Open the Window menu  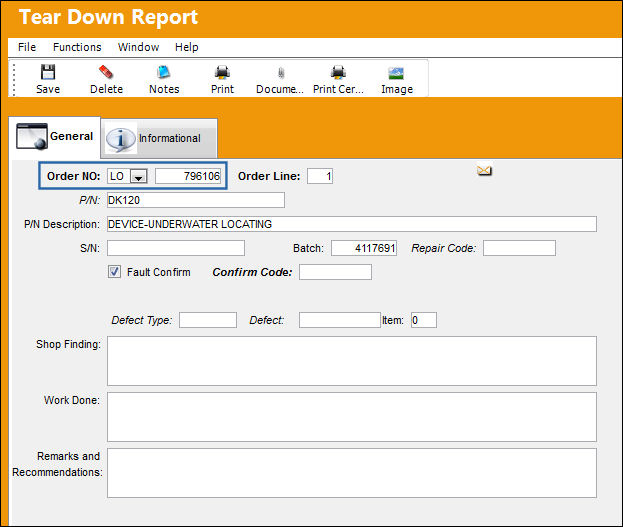138,47
